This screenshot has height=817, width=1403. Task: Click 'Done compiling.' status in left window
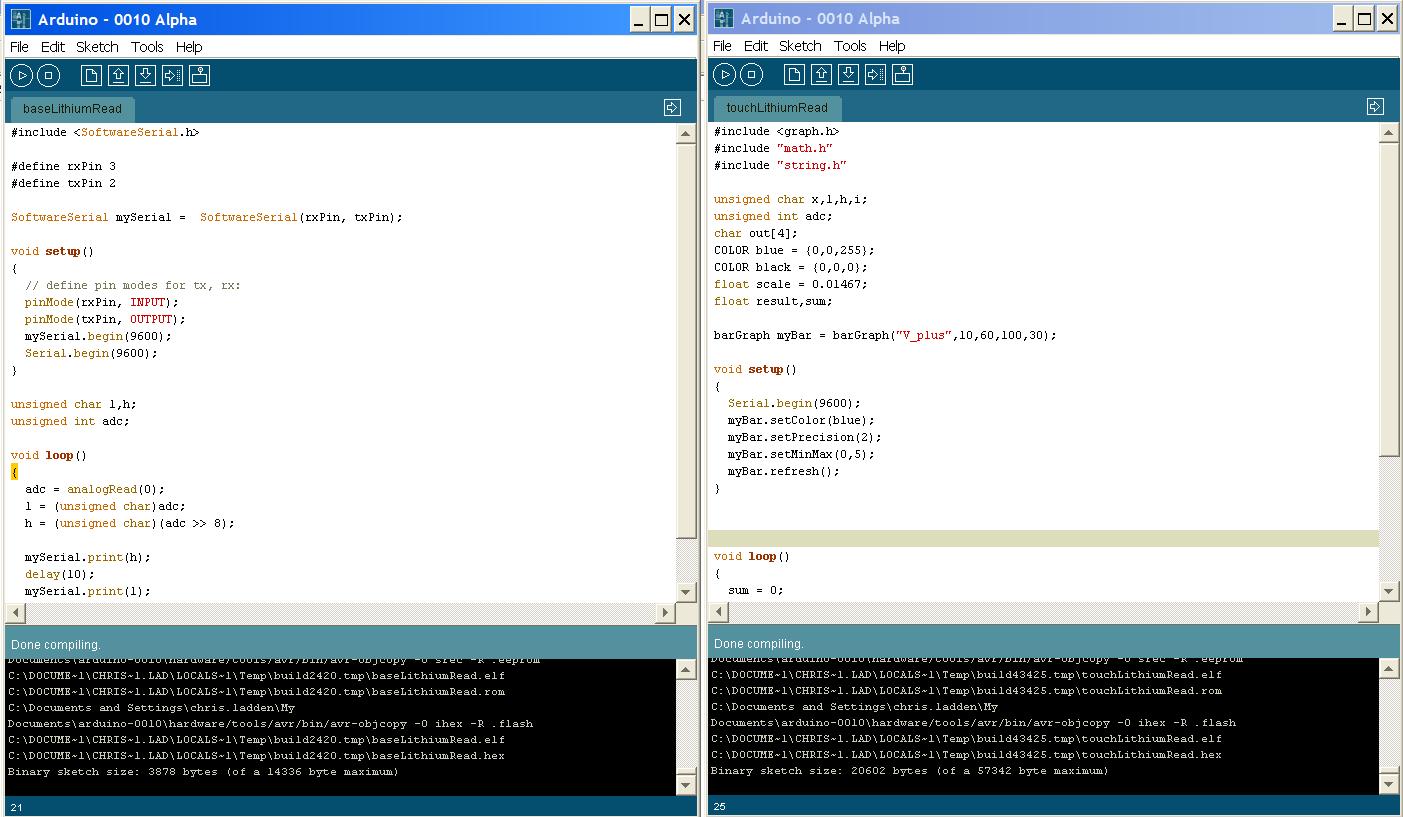(x=56, y=644)
